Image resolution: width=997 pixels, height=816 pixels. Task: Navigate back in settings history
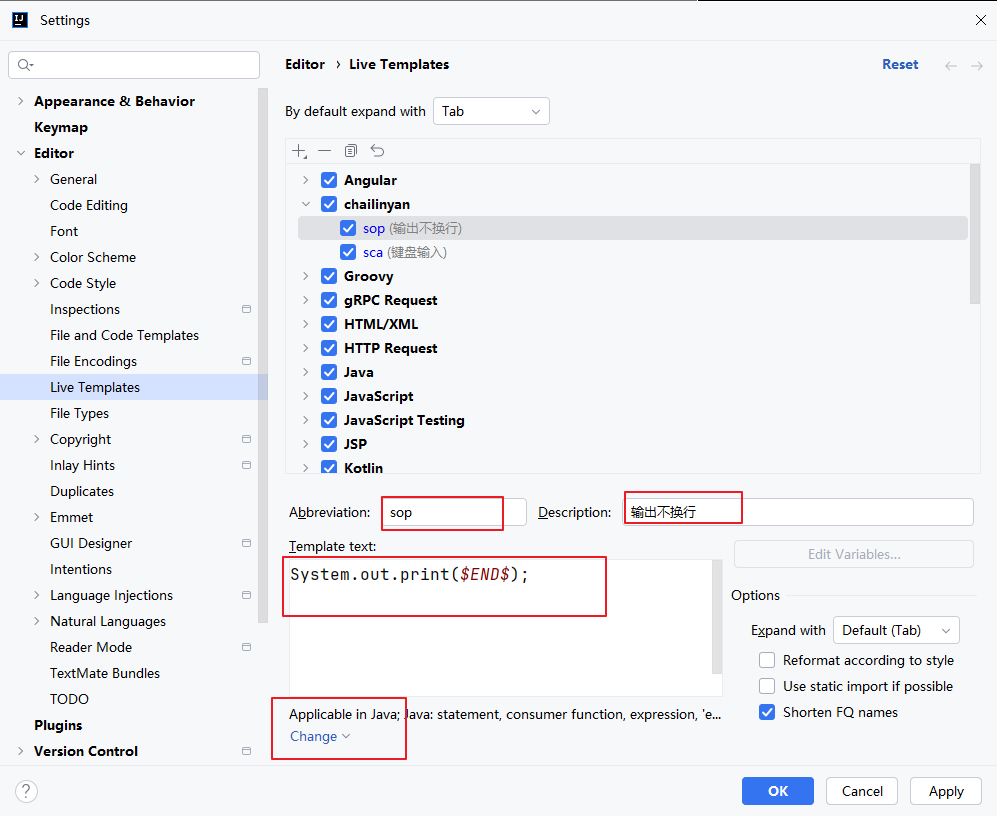click(951, 66)
